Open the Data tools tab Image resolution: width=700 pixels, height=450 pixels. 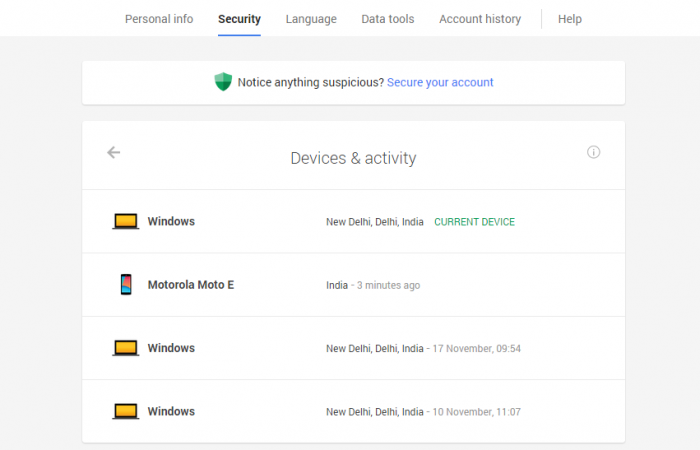point(387,19)
